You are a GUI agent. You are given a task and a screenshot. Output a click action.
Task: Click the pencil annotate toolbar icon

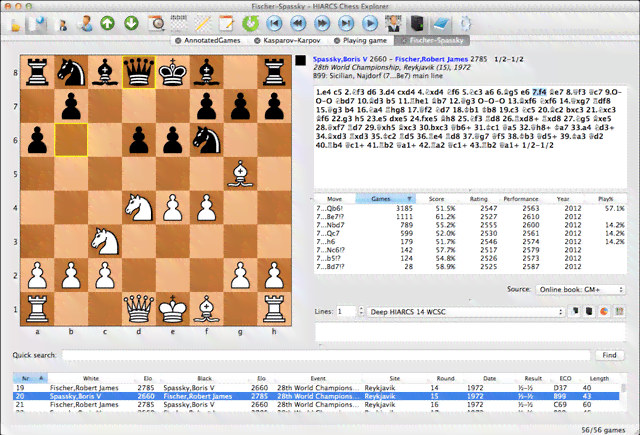(203, 24)
